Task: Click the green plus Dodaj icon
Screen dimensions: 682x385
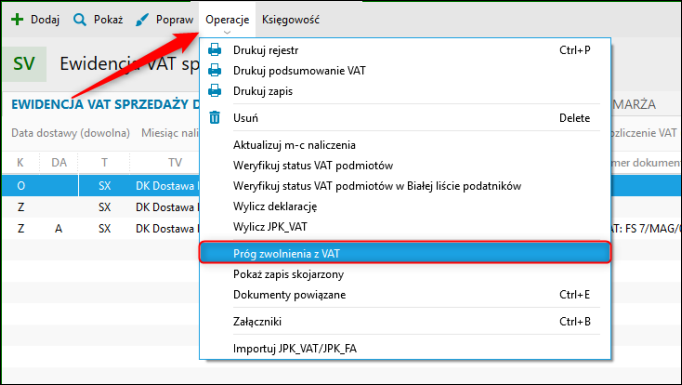Action: [x=17, y=19]
